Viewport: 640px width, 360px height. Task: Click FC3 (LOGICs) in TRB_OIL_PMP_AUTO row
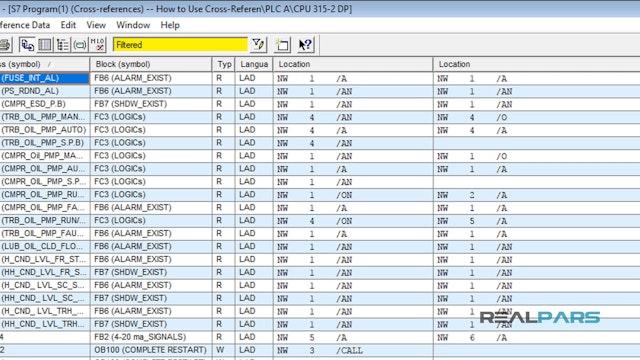[151, 130]
